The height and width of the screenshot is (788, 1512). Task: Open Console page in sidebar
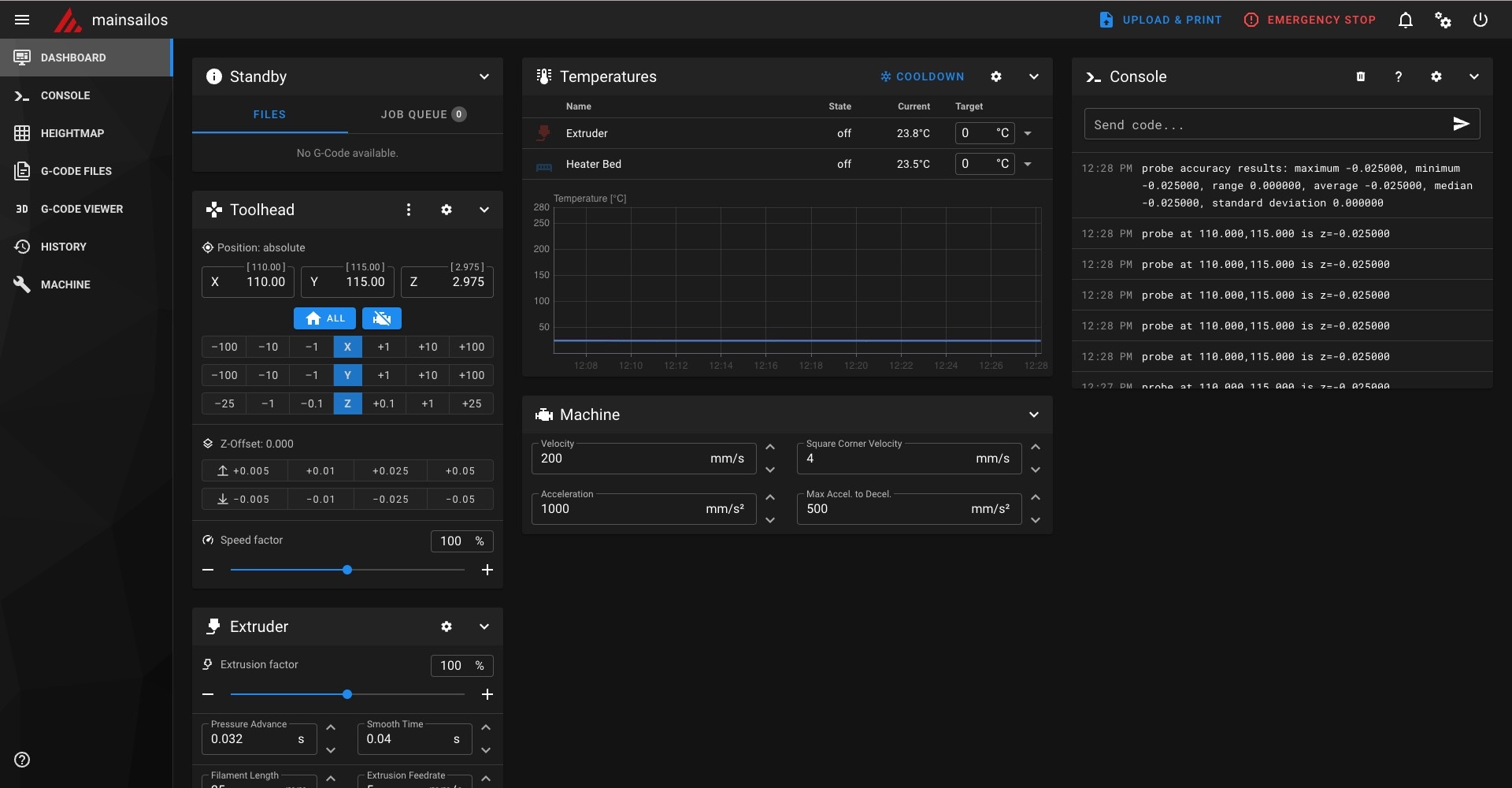click(x=86, y=95)
